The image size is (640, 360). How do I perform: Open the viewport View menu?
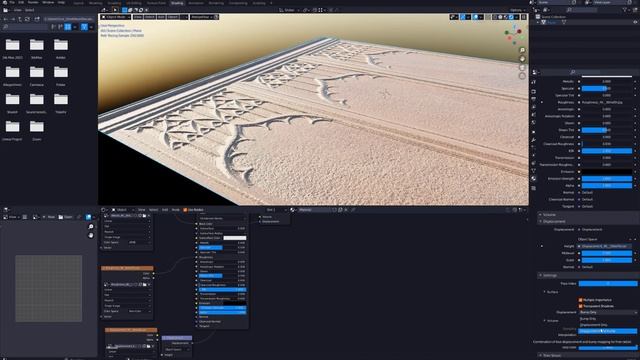[x=138, y=17]
